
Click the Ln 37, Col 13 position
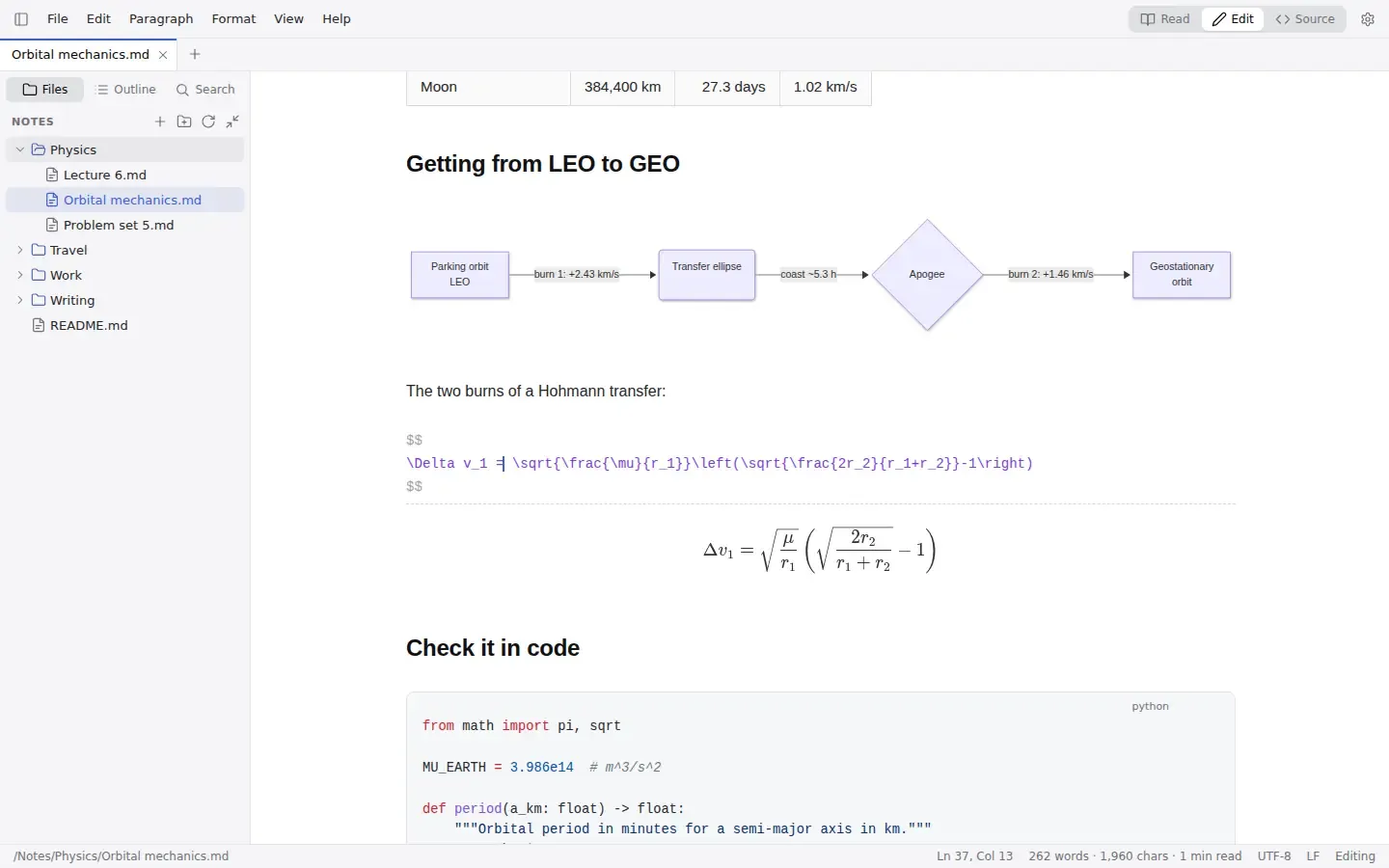click(x=974, y=856)
